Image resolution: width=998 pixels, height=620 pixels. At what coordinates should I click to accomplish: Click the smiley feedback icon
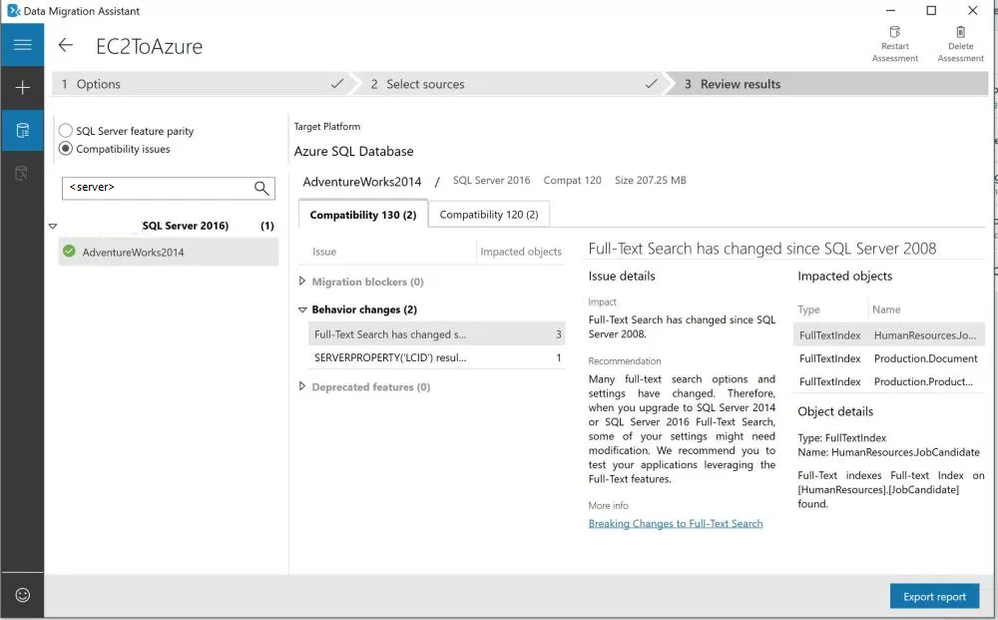[x=22, y=595]
